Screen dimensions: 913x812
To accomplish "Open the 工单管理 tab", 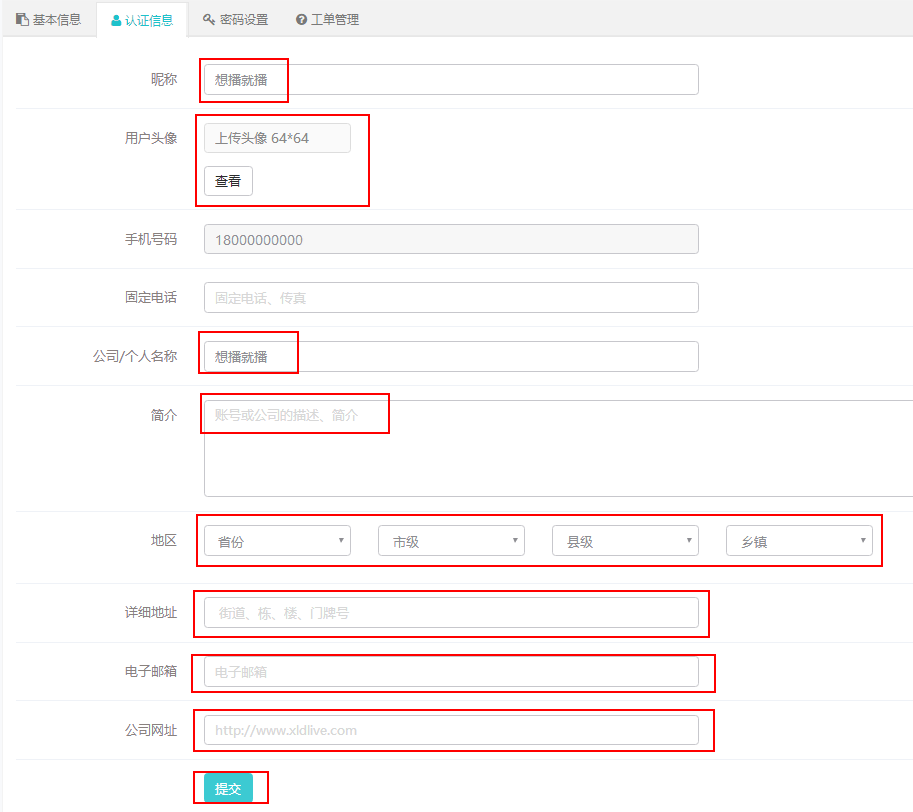I will tap(327, 19).
